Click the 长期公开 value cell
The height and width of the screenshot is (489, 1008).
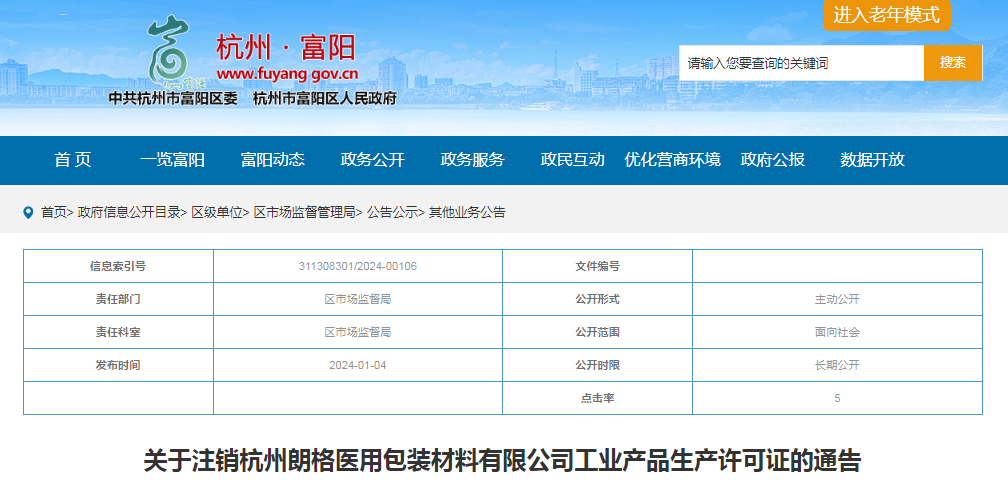[837, 366]
